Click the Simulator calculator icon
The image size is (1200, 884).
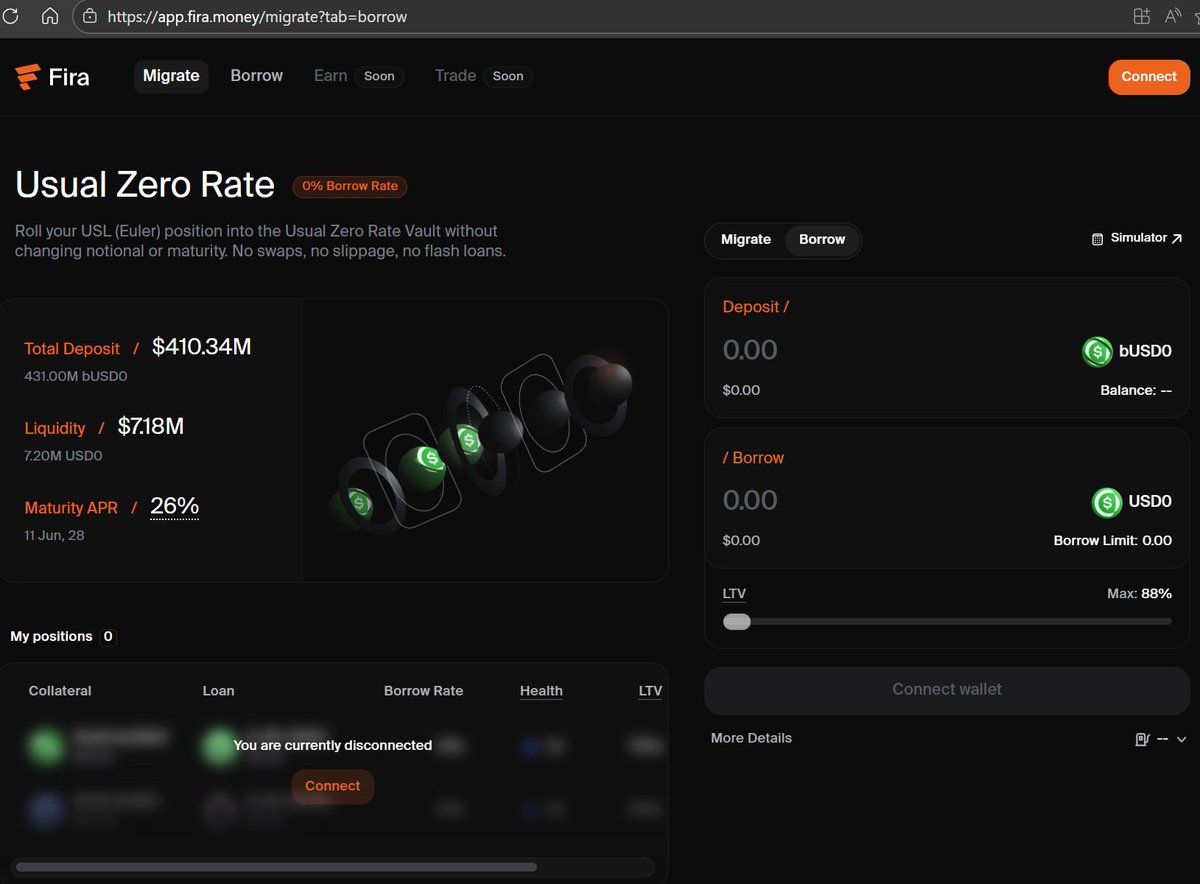[1097, 239]
